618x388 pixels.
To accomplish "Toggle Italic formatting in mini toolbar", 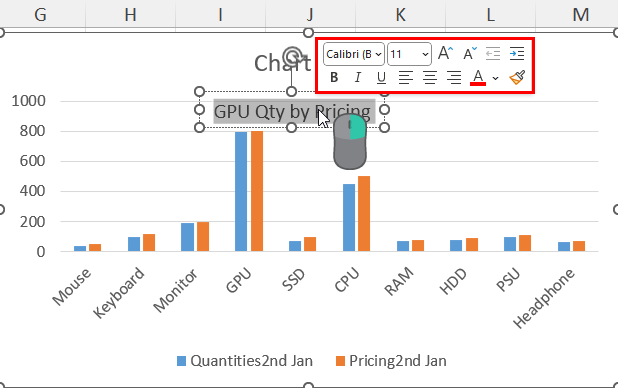I will [x=357, y=77].
